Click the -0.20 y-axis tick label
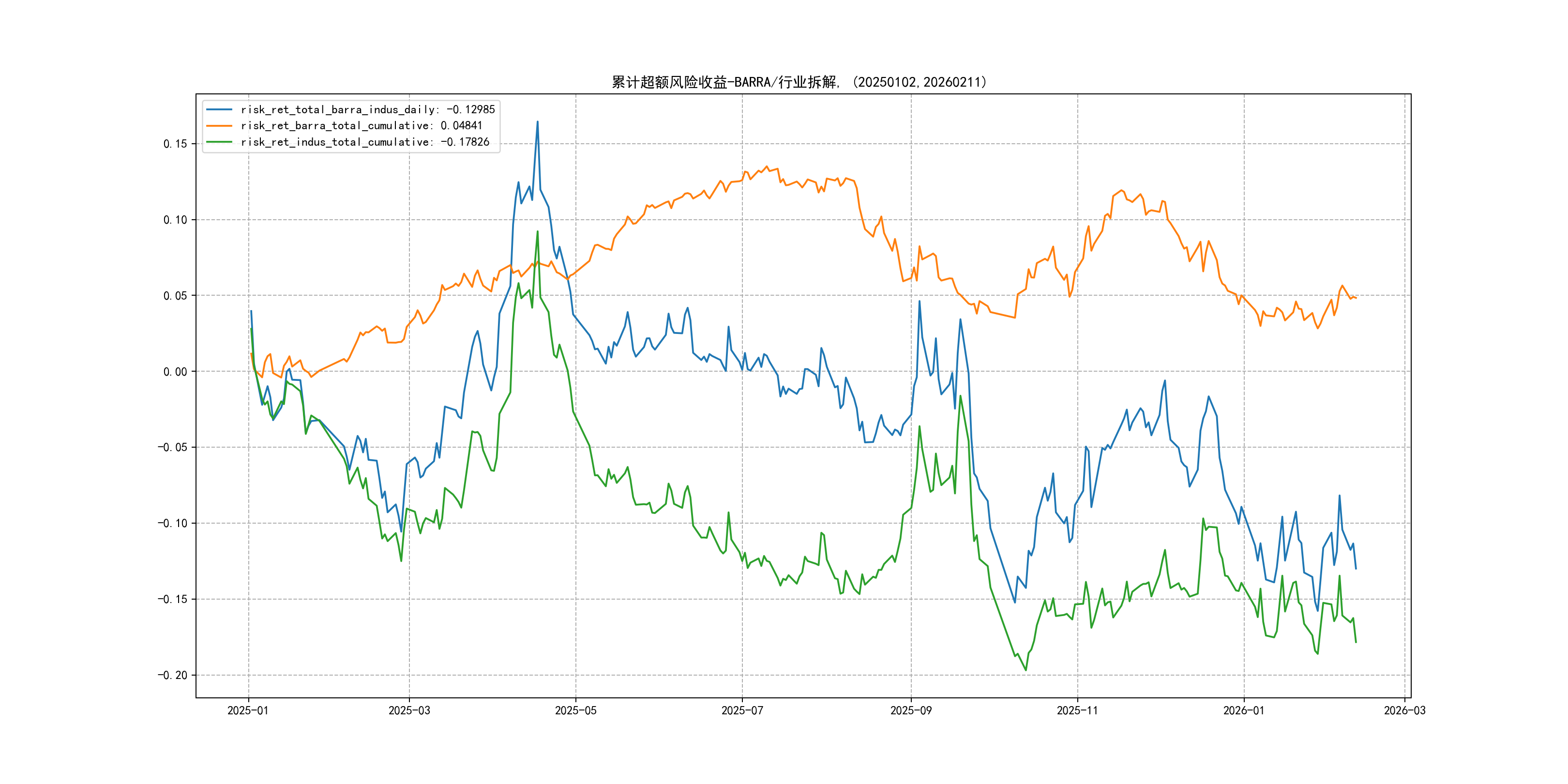This screenshot has height=784, width=1568. (x=172, y=675)
